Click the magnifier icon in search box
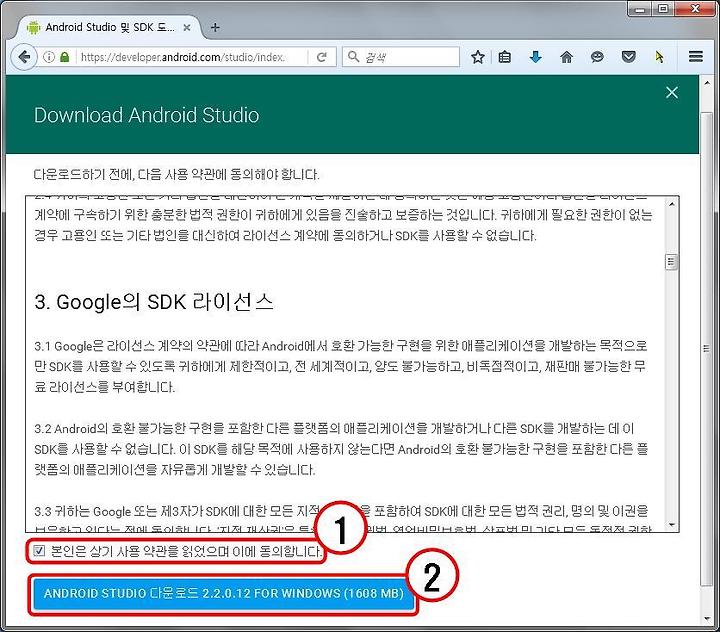720x632 pixels. tap(353, 56)
